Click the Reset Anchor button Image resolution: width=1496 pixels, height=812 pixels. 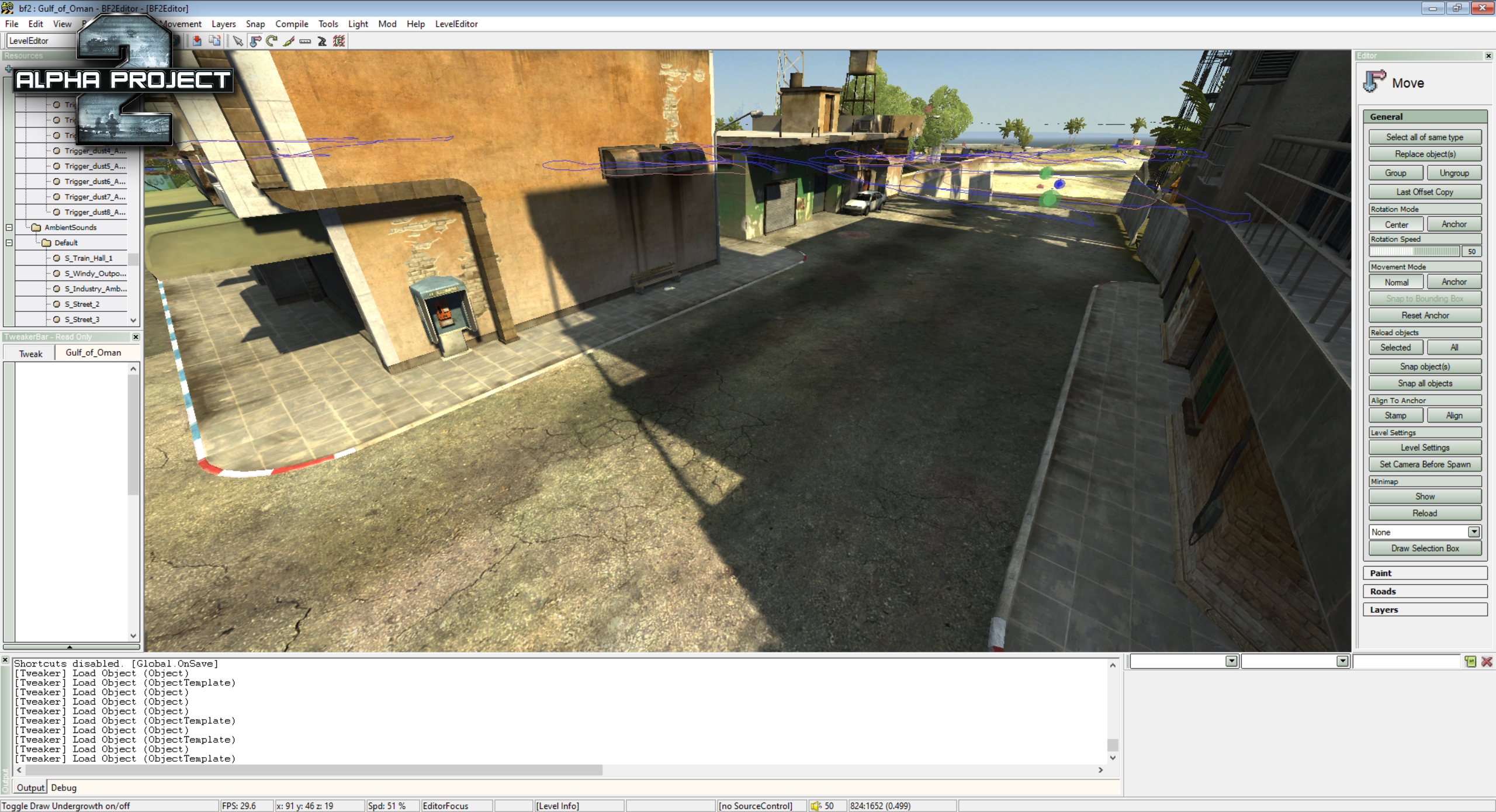click(x=1425, y=315)
